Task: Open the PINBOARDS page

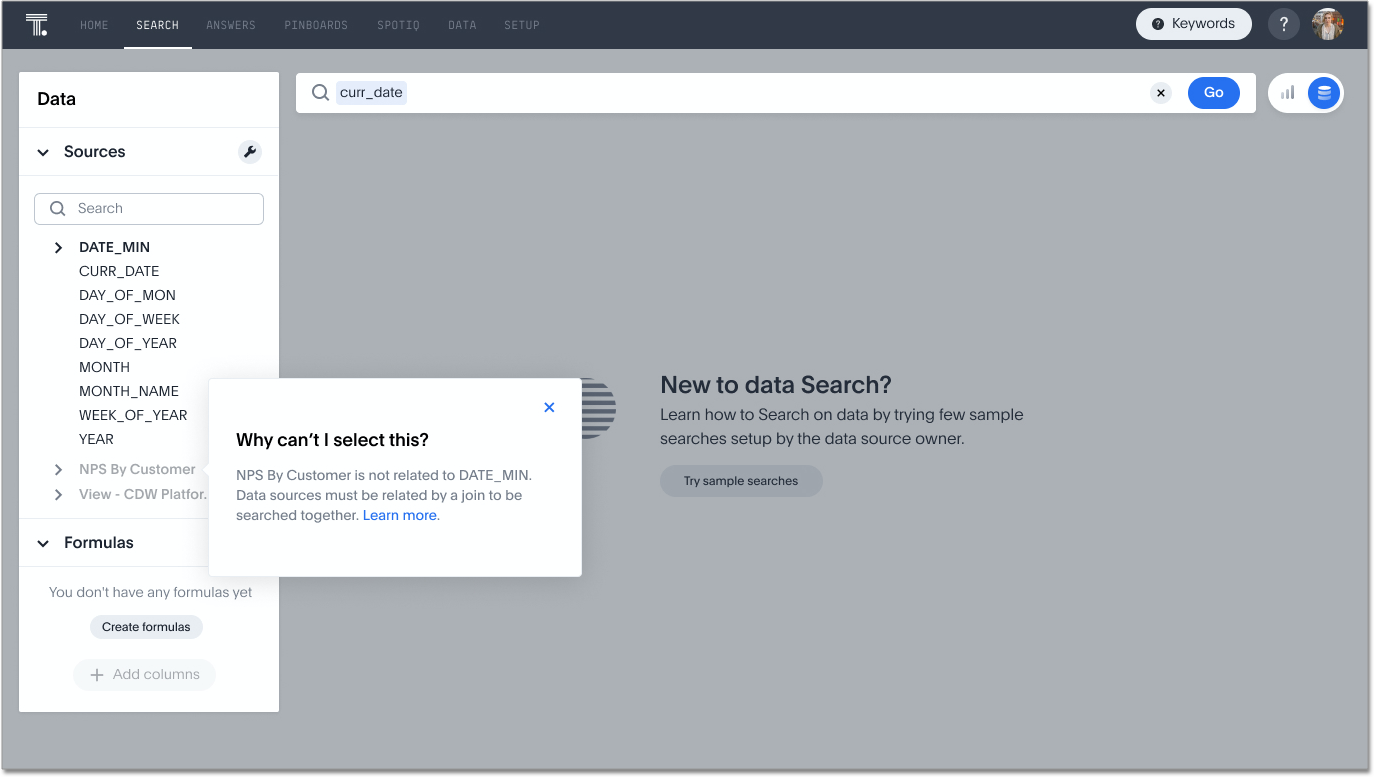Action: click(316, 24)
